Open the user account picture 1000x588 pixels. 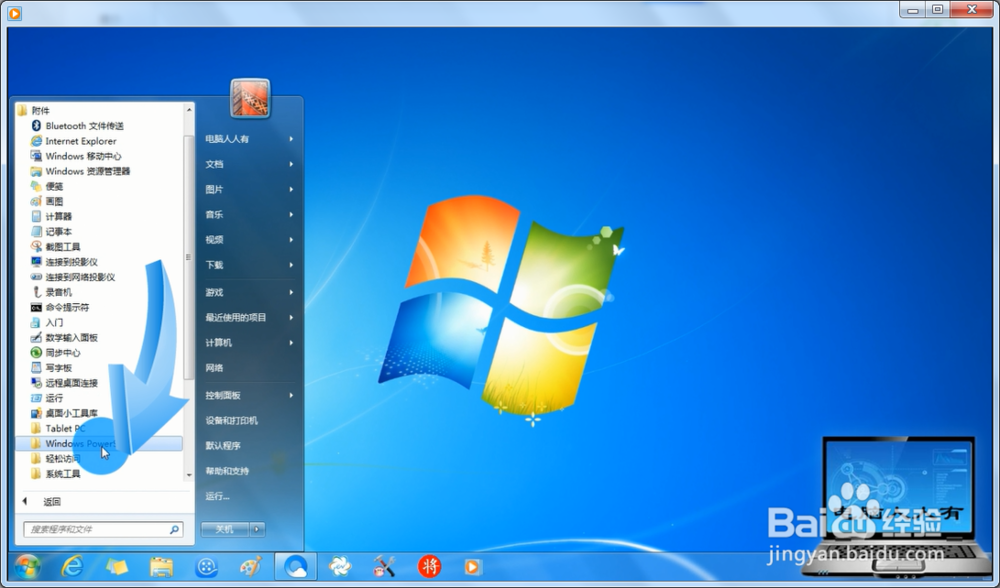[x=250, y=98]
